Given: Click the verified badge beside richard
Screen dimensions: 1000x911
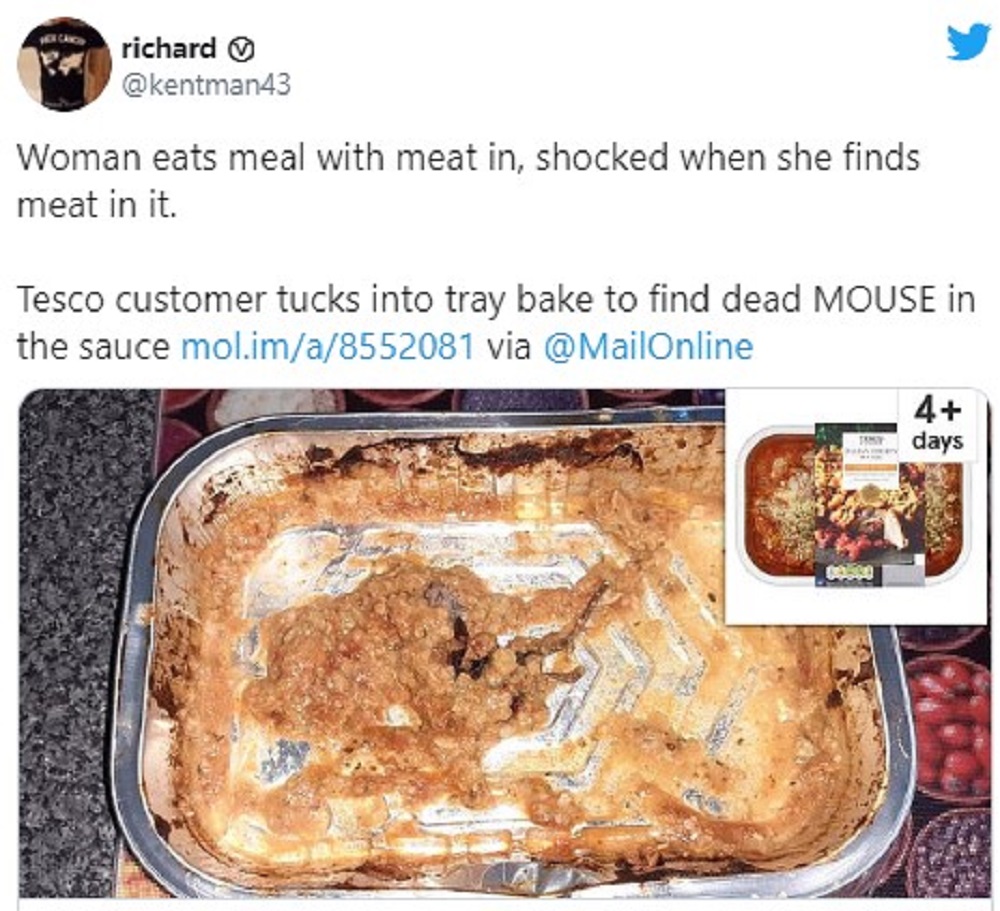Looking at the screenshot, I should click(x=241, y=48).
